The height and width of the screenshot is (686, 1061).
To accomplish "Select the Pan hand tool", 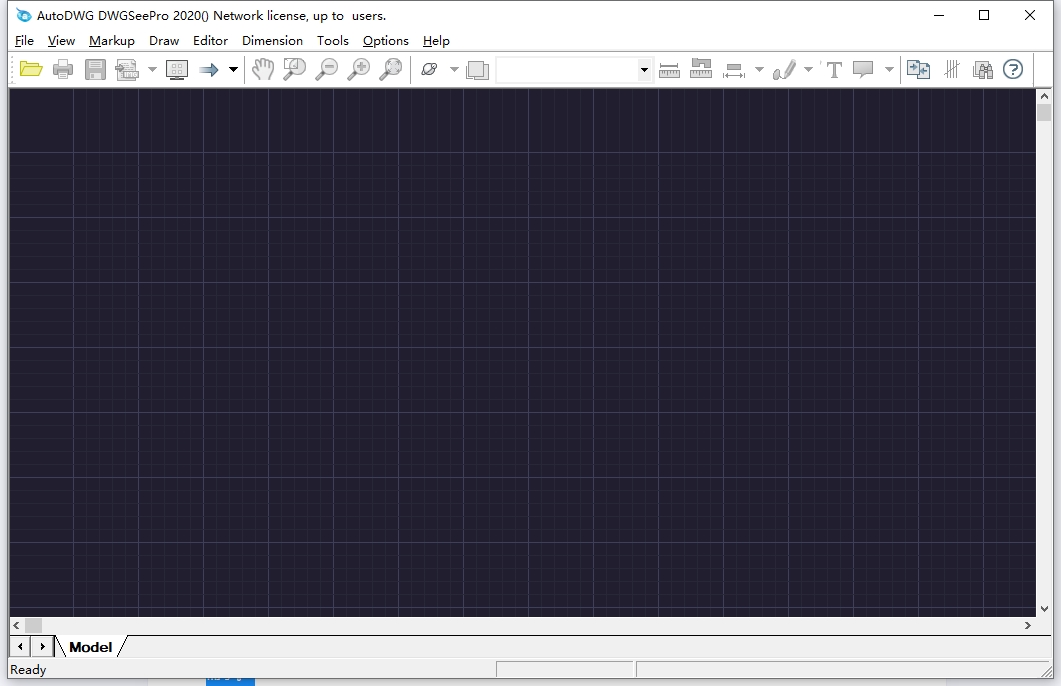I will point(263,69).
